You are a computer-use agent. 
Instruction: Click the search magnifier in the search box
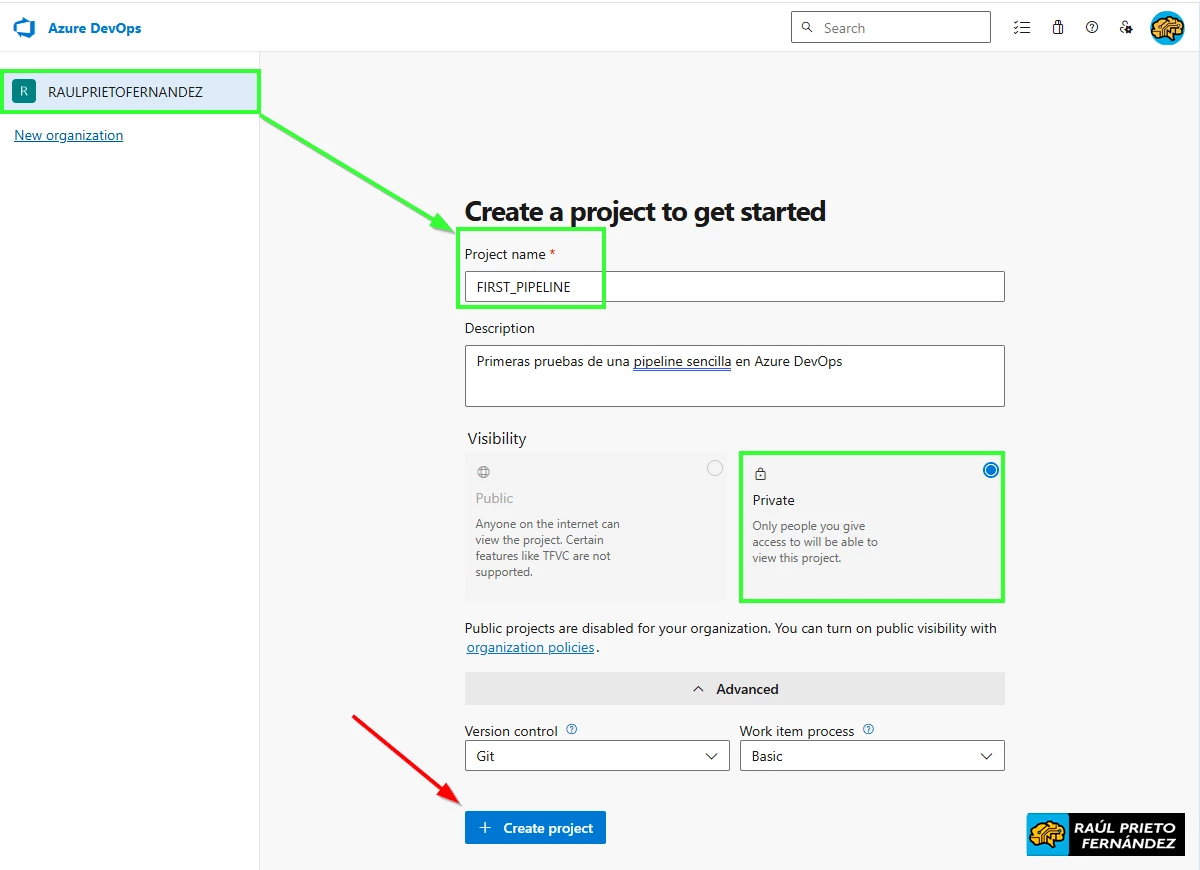pyautogui.click(x=807, y=27)
